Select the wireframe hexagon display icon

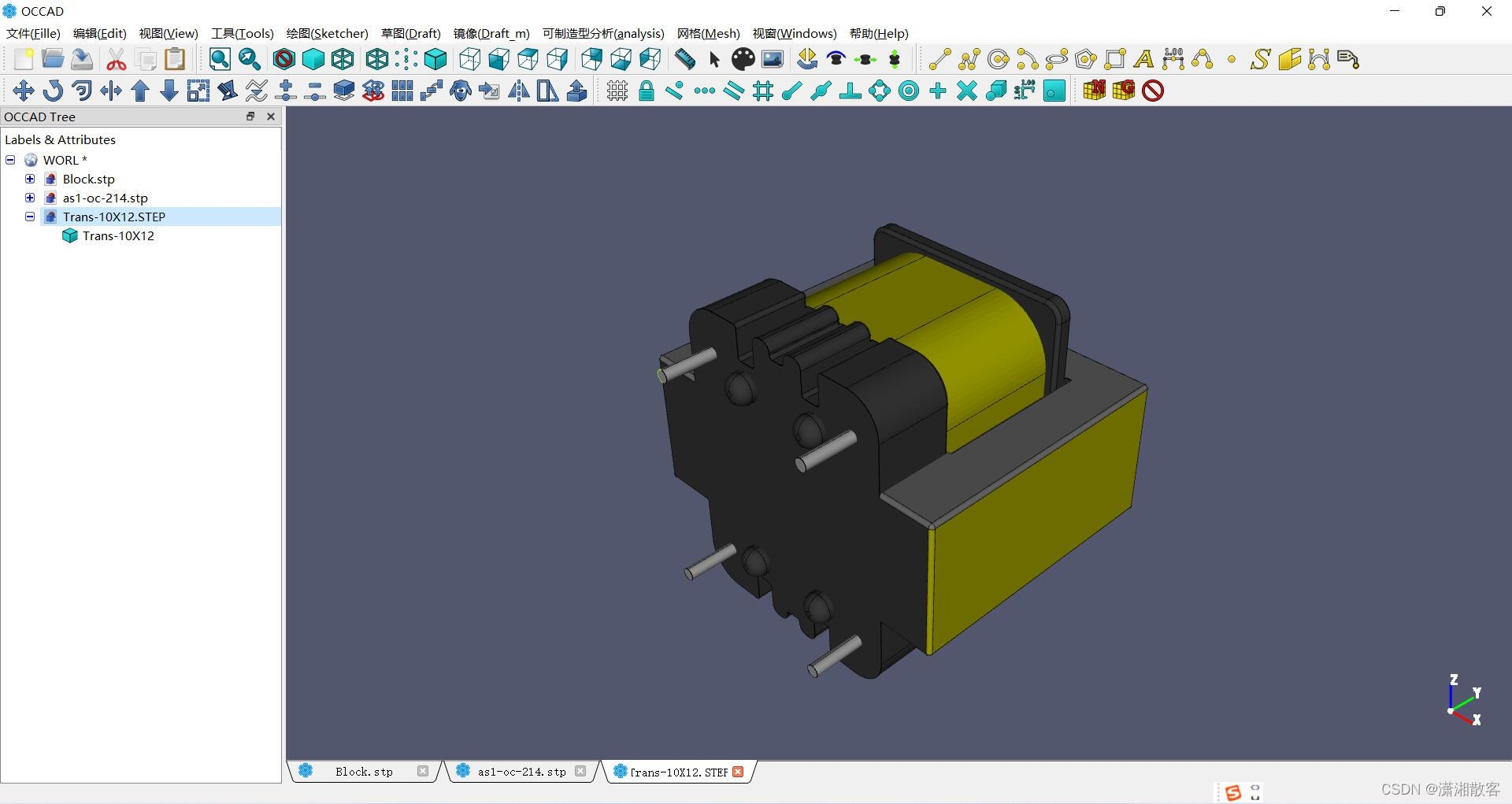(x=343, y=59)
